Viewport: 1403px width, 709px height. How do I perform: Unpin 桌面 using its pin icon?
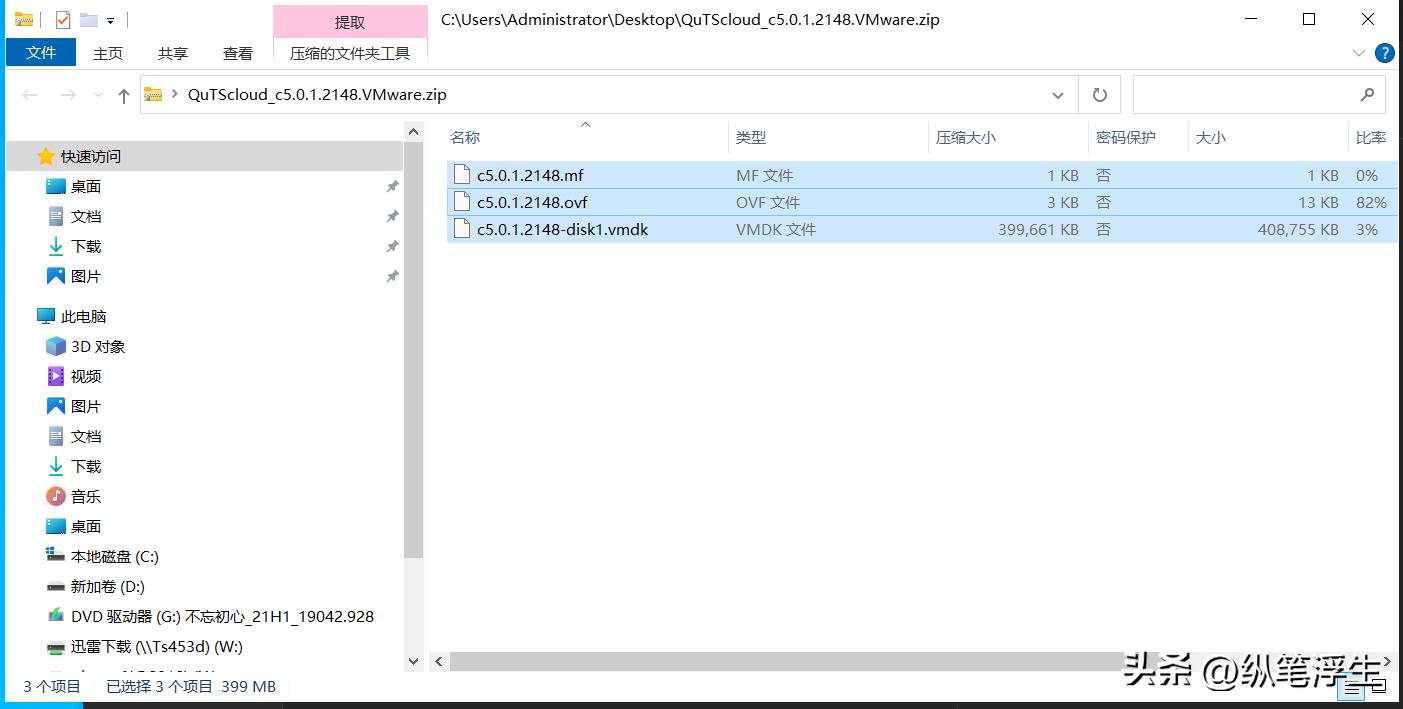coord(392,187)
